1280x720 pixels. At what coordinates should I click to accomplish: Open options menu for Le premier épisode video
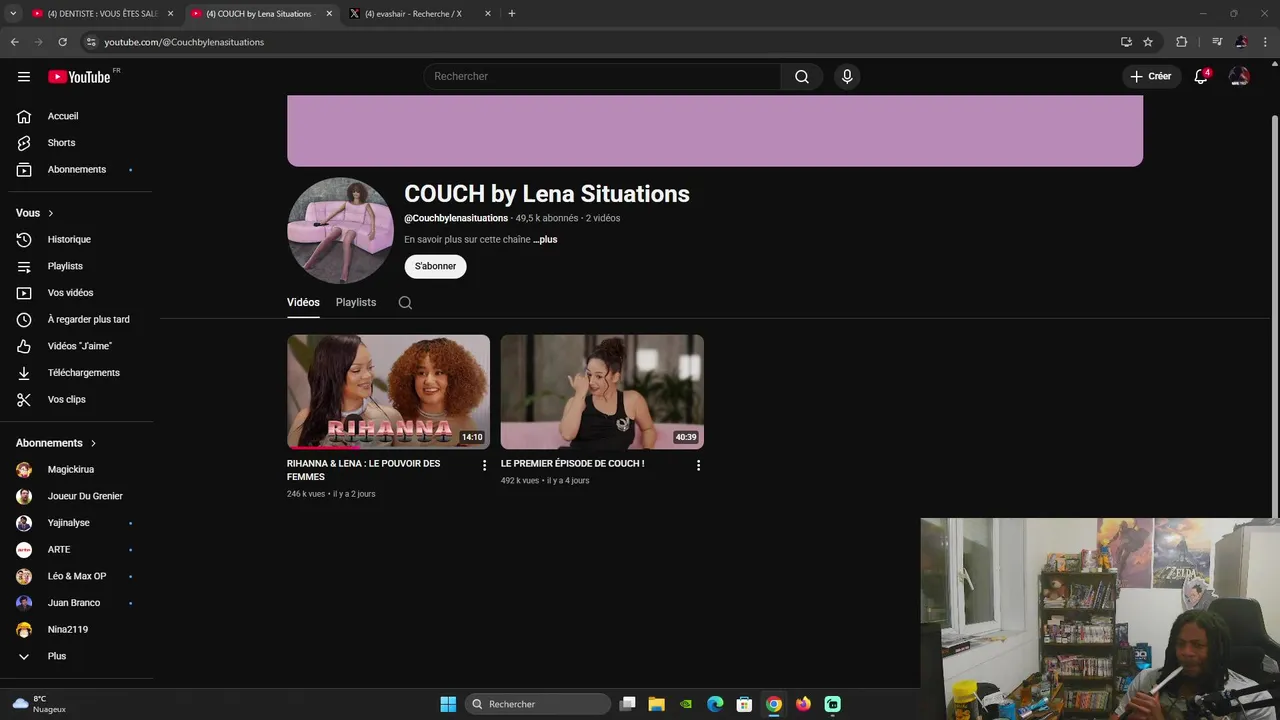click(698, 465)
